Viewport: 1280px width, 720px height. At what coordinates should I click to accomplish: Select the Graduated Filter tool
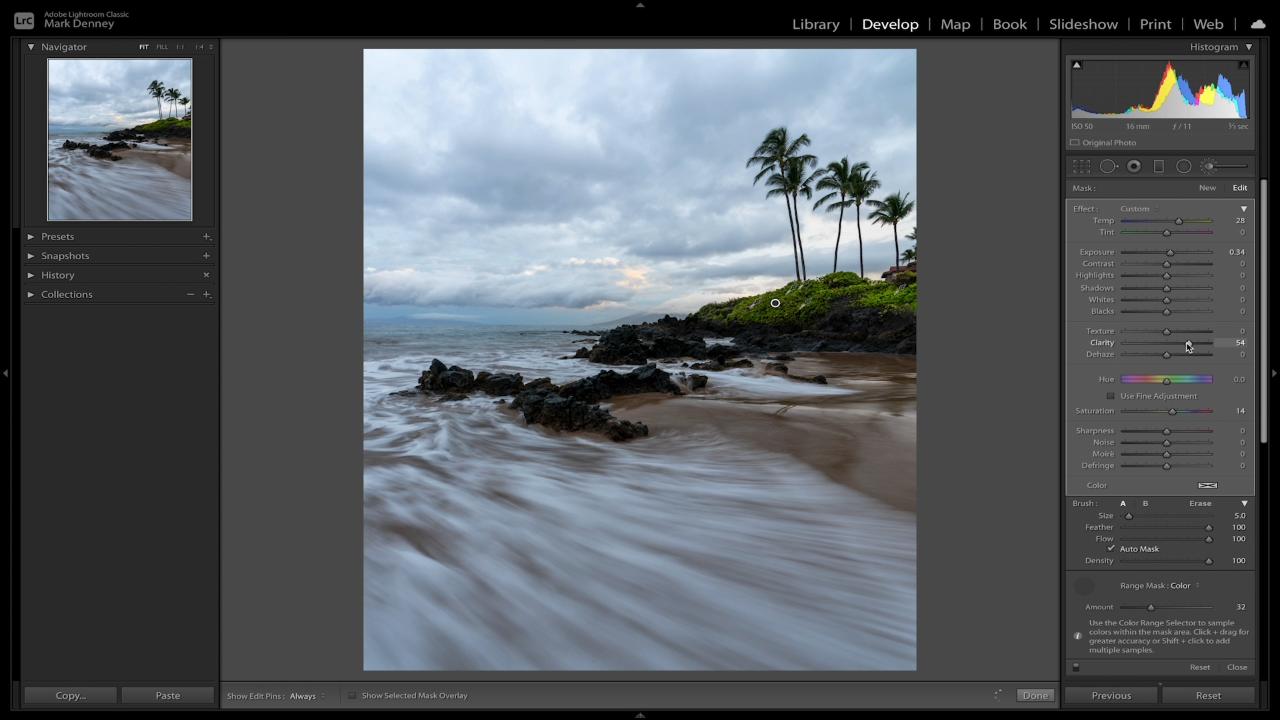pyautogui.click(x=1159, y=166)
